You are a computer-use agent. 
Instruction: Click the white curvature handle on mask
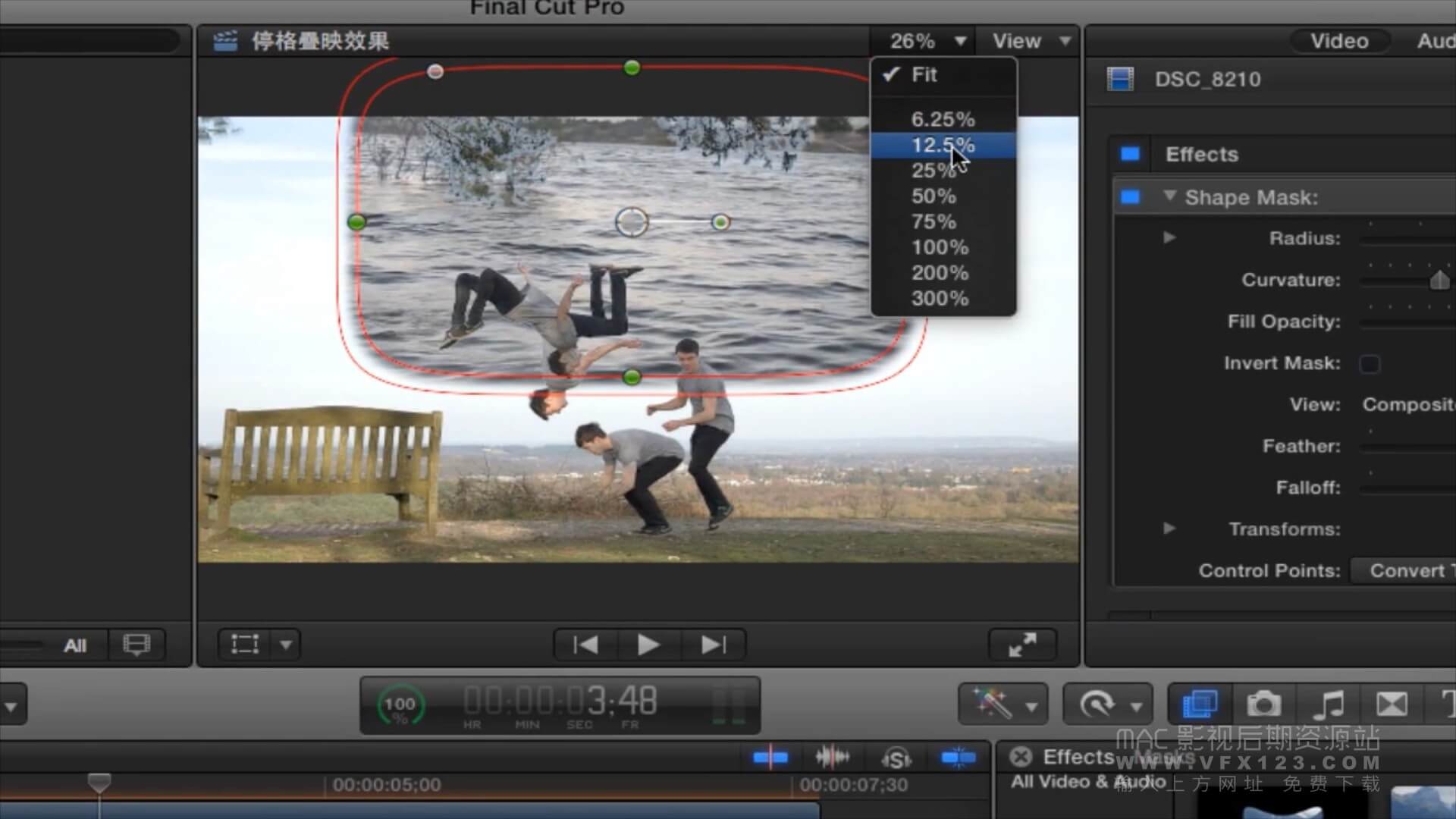[x=435, y=71]
